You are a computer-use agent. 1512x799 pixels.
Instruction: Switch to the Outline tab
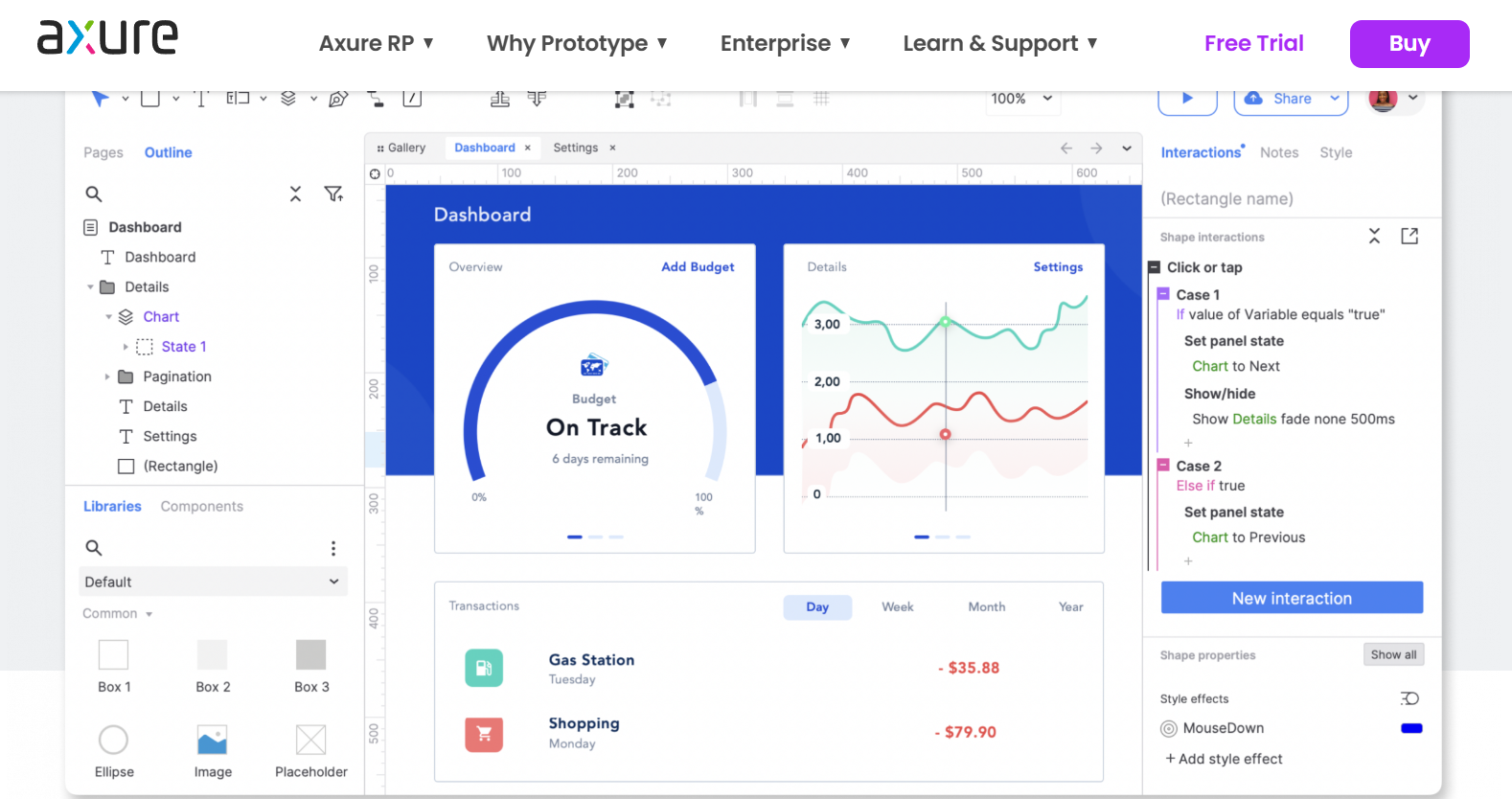(169, 152)
